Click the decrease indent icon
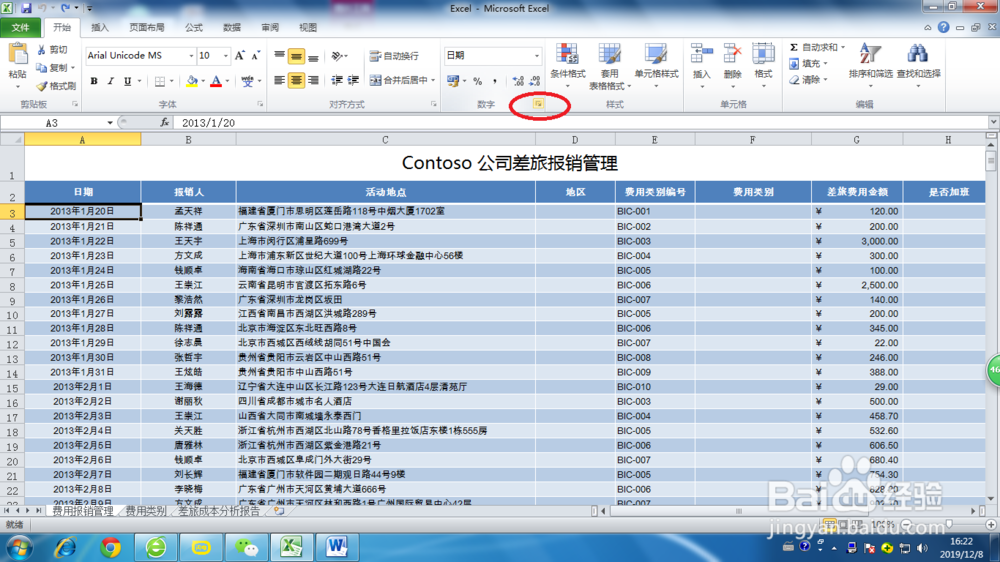Image resolution: width=1000 pixels, height=562 pixels. (x=337, y=80)
